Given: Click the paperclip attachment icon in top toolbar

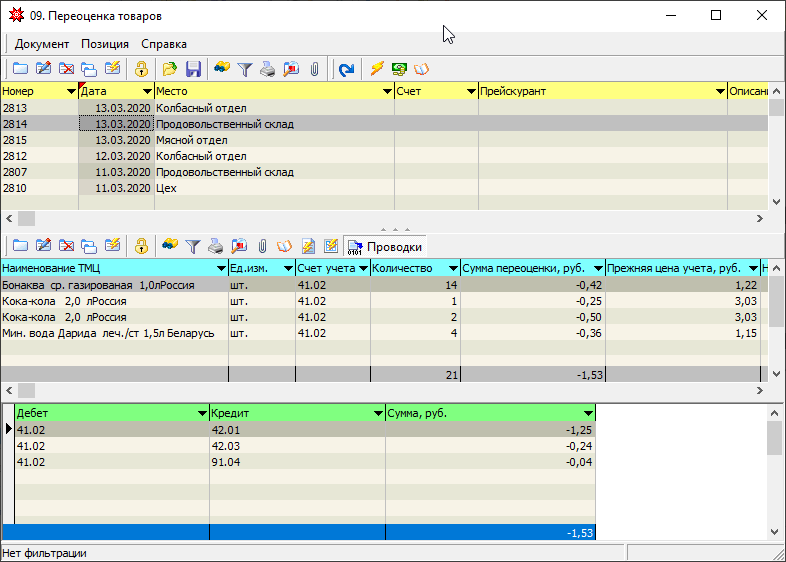Looking at the screenshot, I should coord(314,69).
